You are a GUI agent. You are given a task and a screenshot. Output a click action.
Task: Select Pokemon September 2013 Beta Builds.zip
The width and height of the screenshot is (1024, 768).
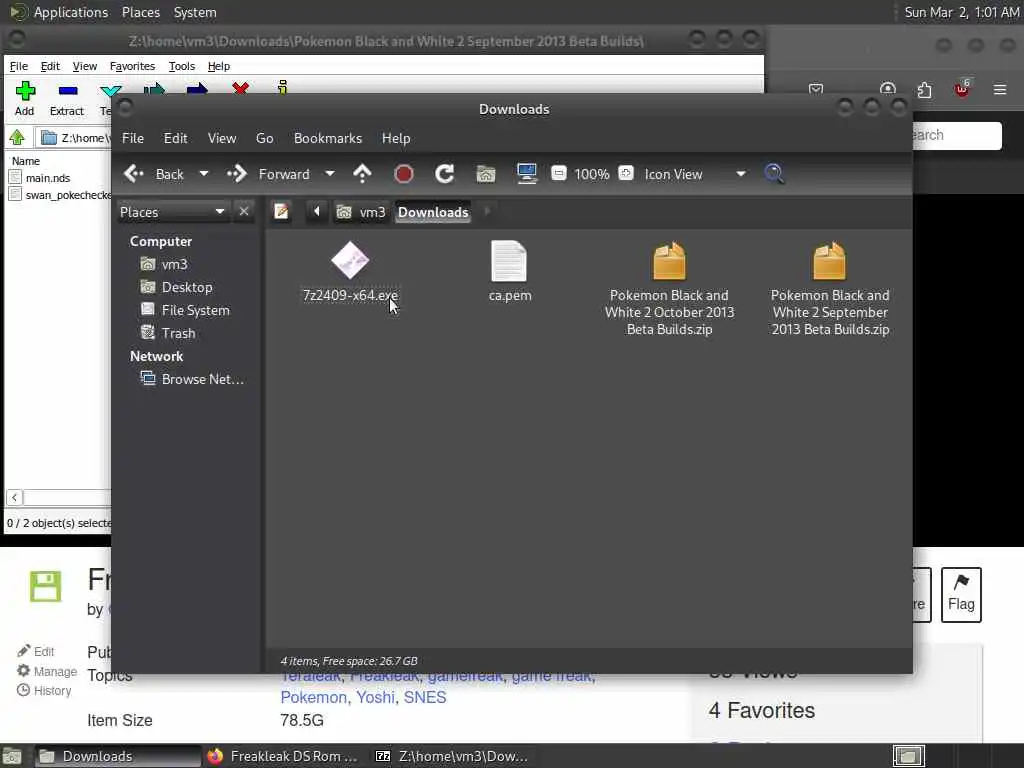point(829,287)
